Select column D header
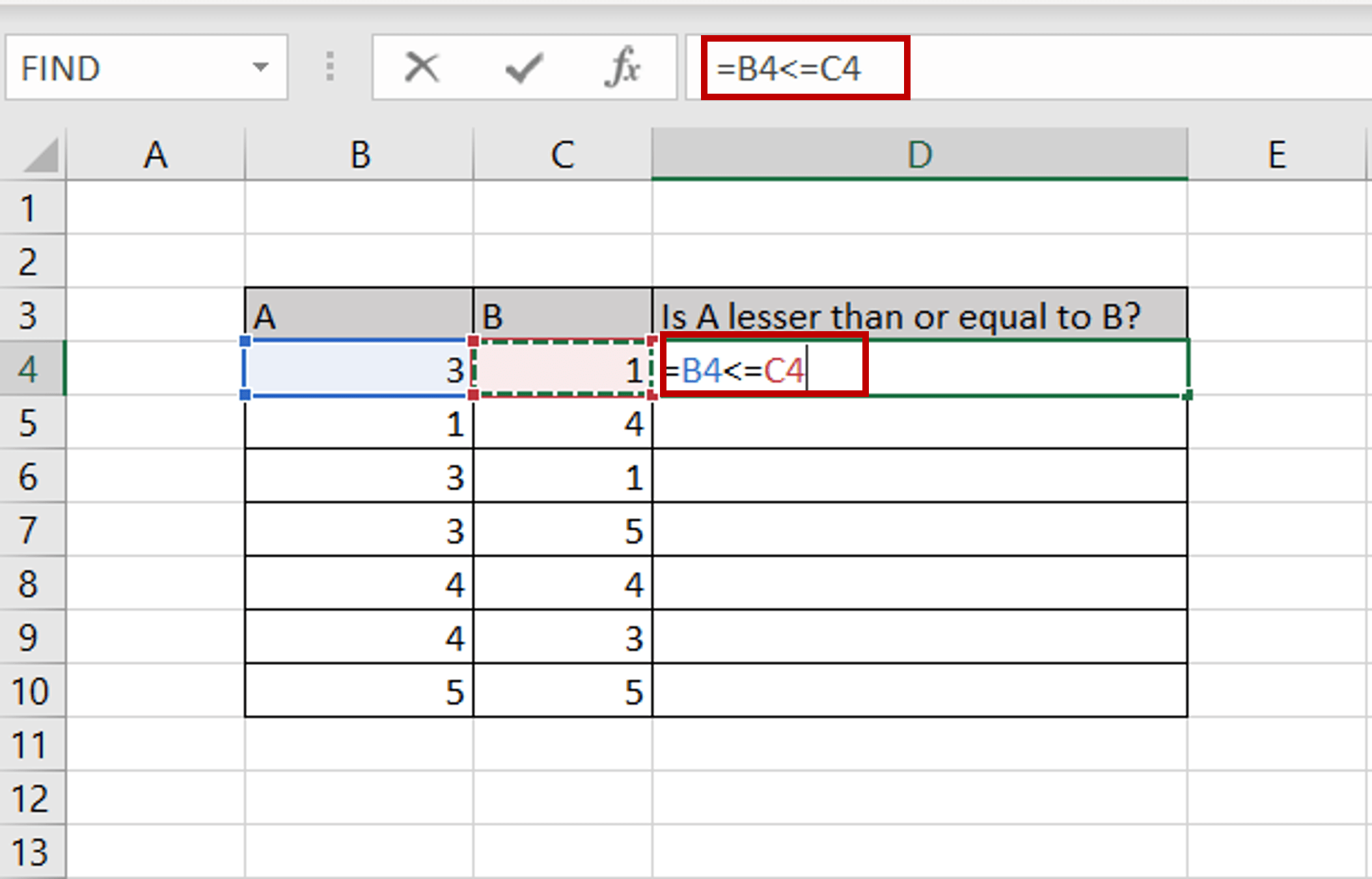Image resolution: width=1372 pixels, height=879 pixels. pyautogui.click(x=920, y=154)
